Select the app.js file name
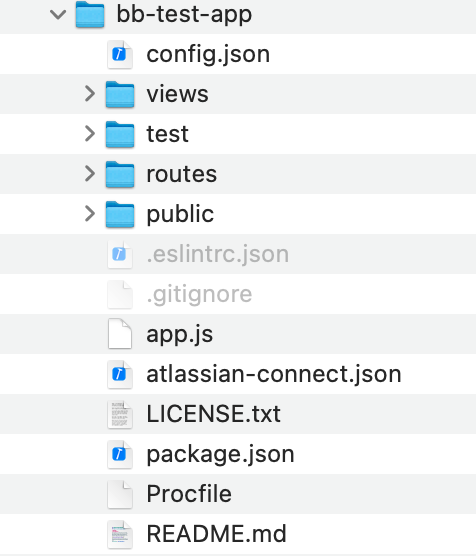 coord(179,335)
